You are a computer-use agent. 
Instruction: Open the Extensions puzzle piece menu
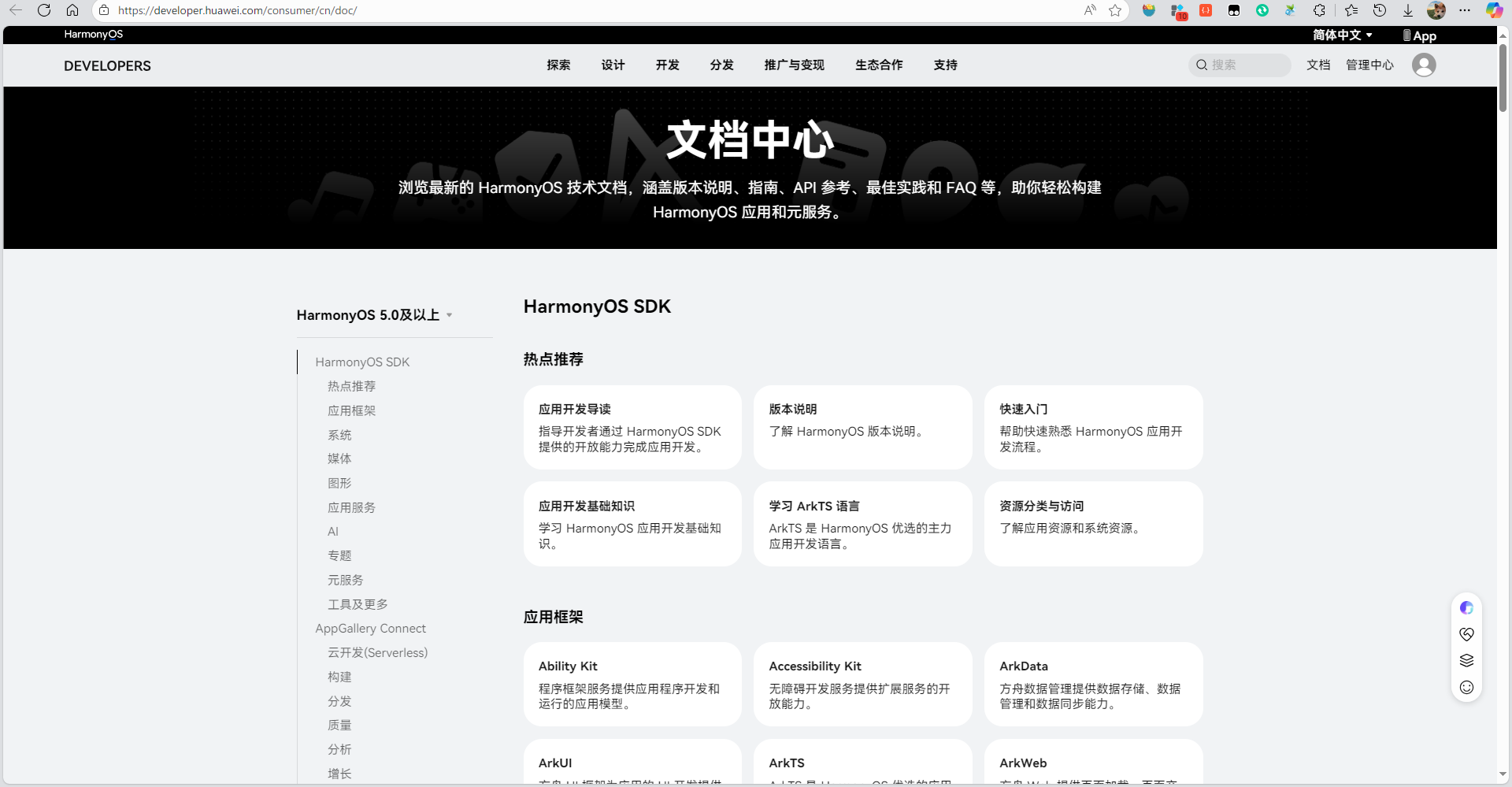pyautogui.click(x=1319, y=10)
